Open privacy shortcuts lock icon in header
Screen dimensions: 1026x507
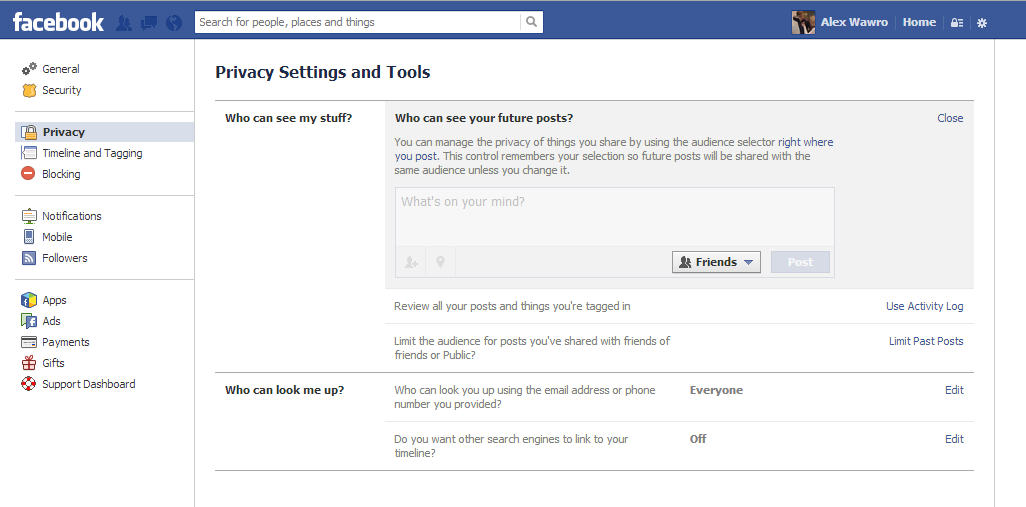957,23
